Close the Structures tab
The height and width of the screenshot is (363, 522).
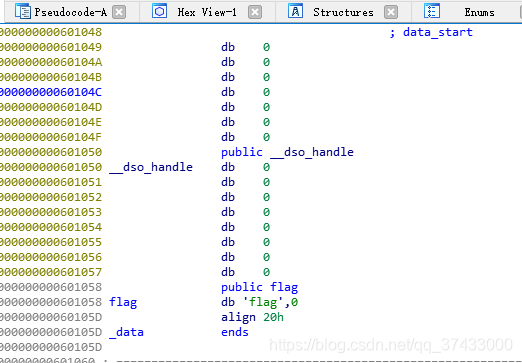(391, 12)
